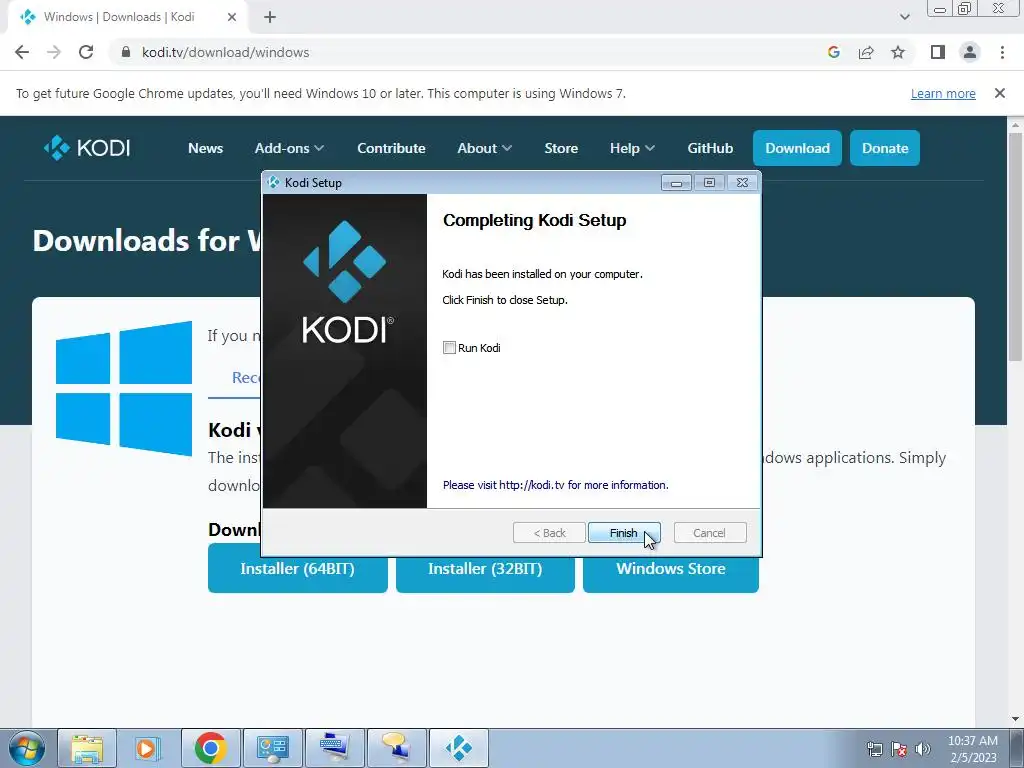Click the share page icon
Image resolution: width=1024 pixels, height=768 pixels.
coord(866,52)
